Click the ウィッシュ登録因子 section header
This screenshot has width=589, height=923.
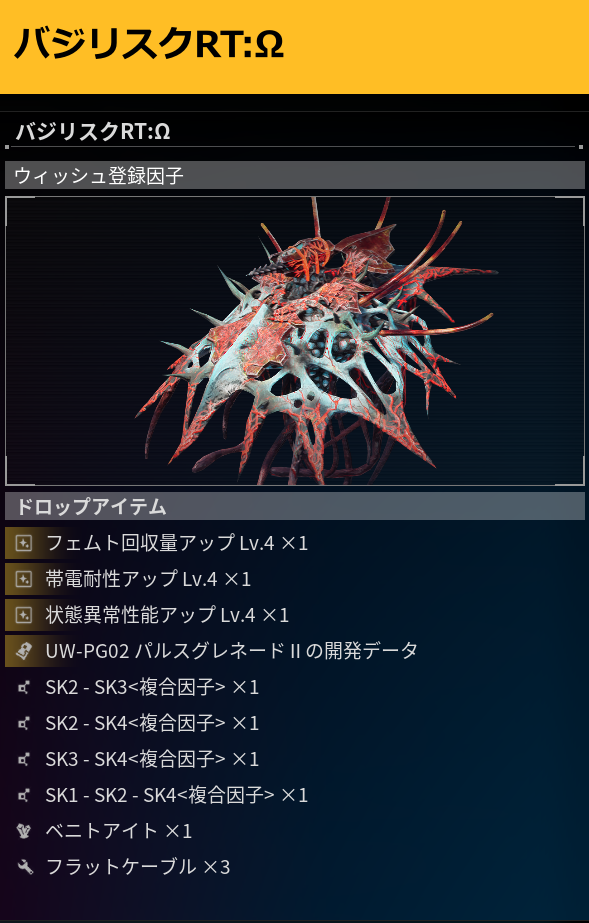[x=295, y=175]
